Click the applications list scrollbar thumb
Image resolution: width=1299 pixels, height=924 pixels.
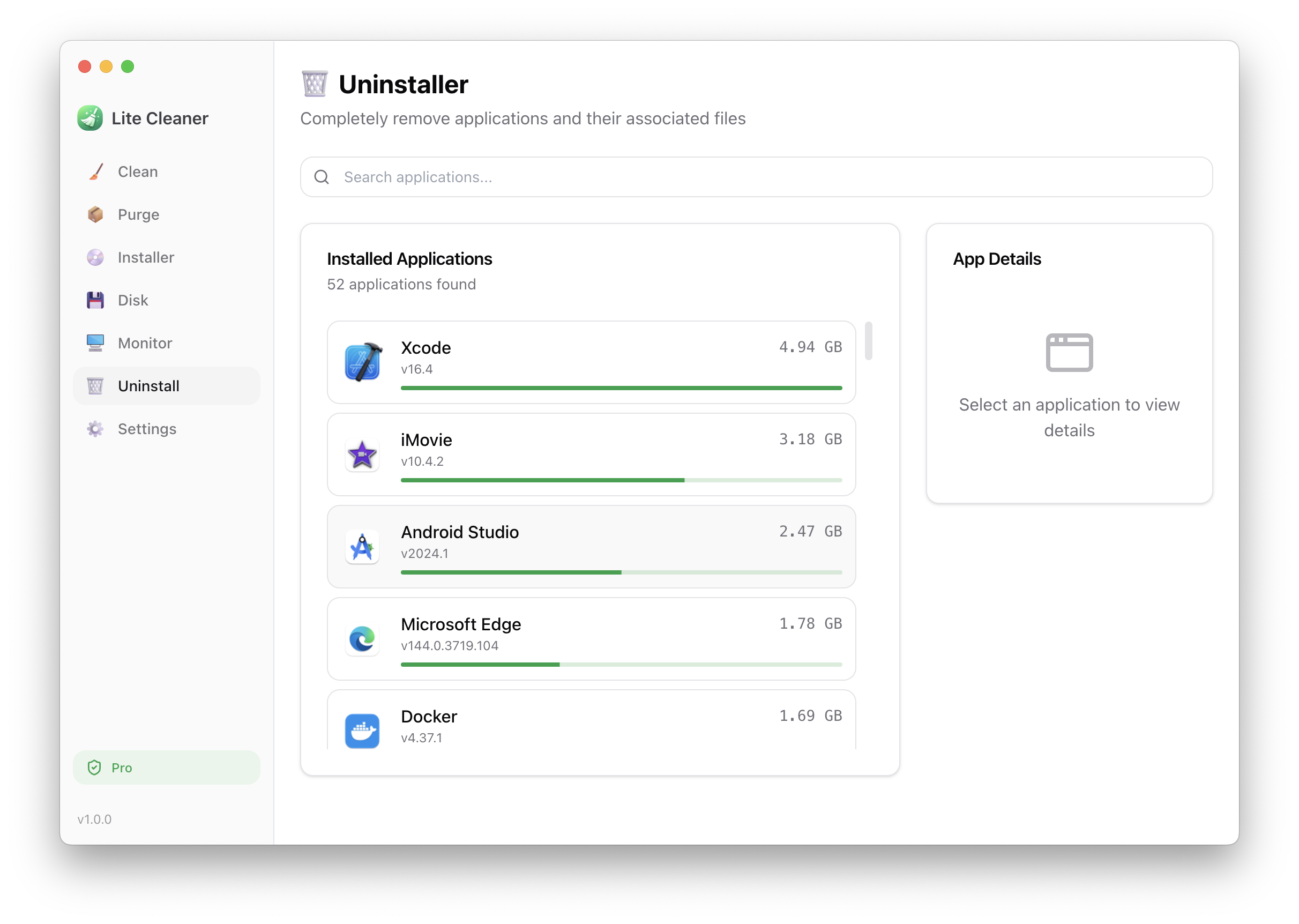click(x=869, y=341)
